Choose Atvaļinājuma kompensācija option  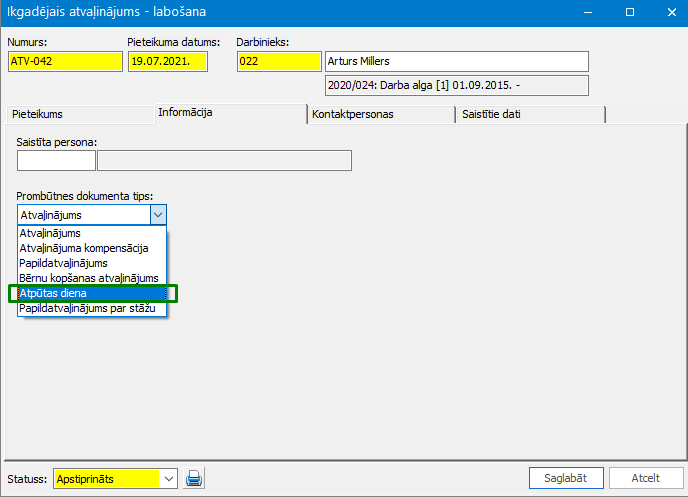(92, 248)
